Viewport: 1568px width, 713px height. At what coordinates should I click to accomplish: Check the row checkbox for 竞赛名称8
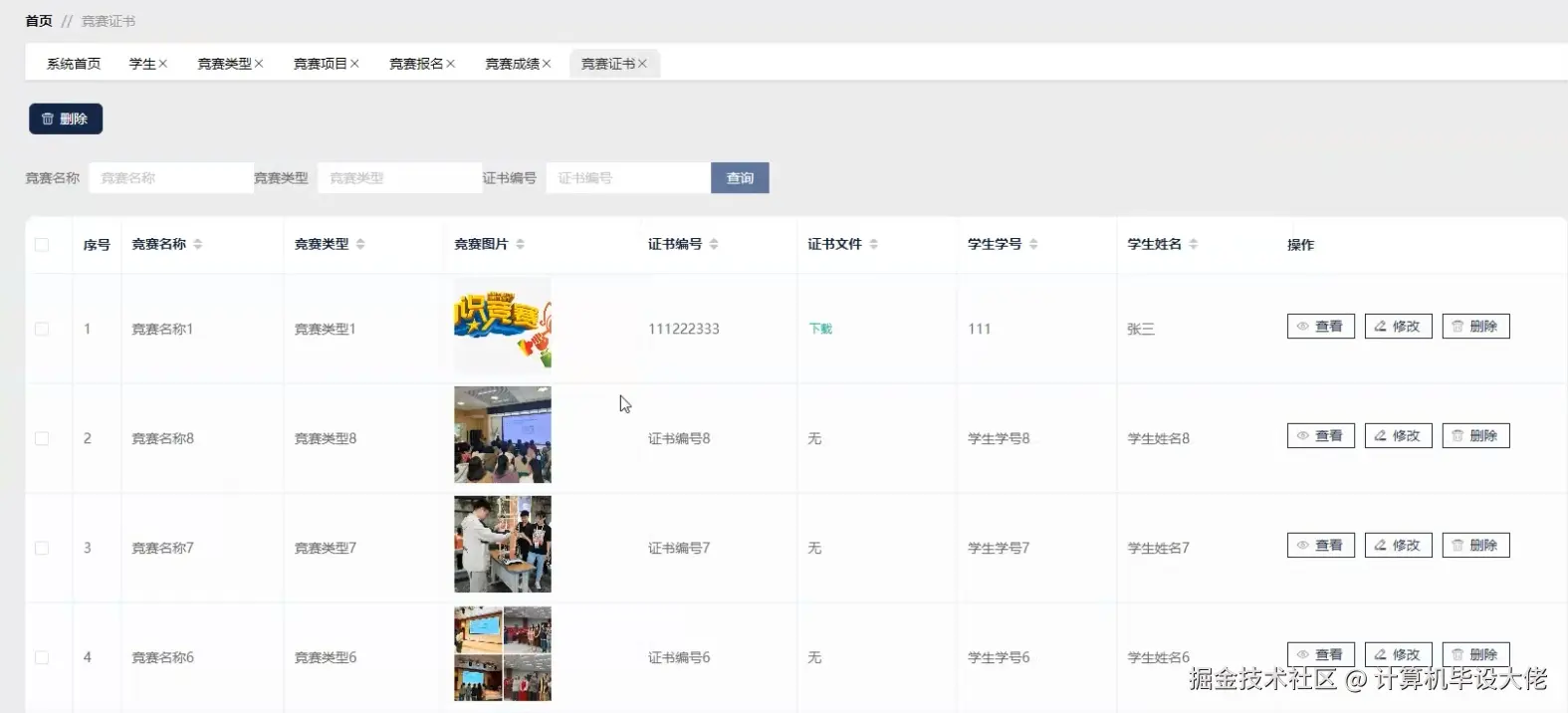pos(42,438)
